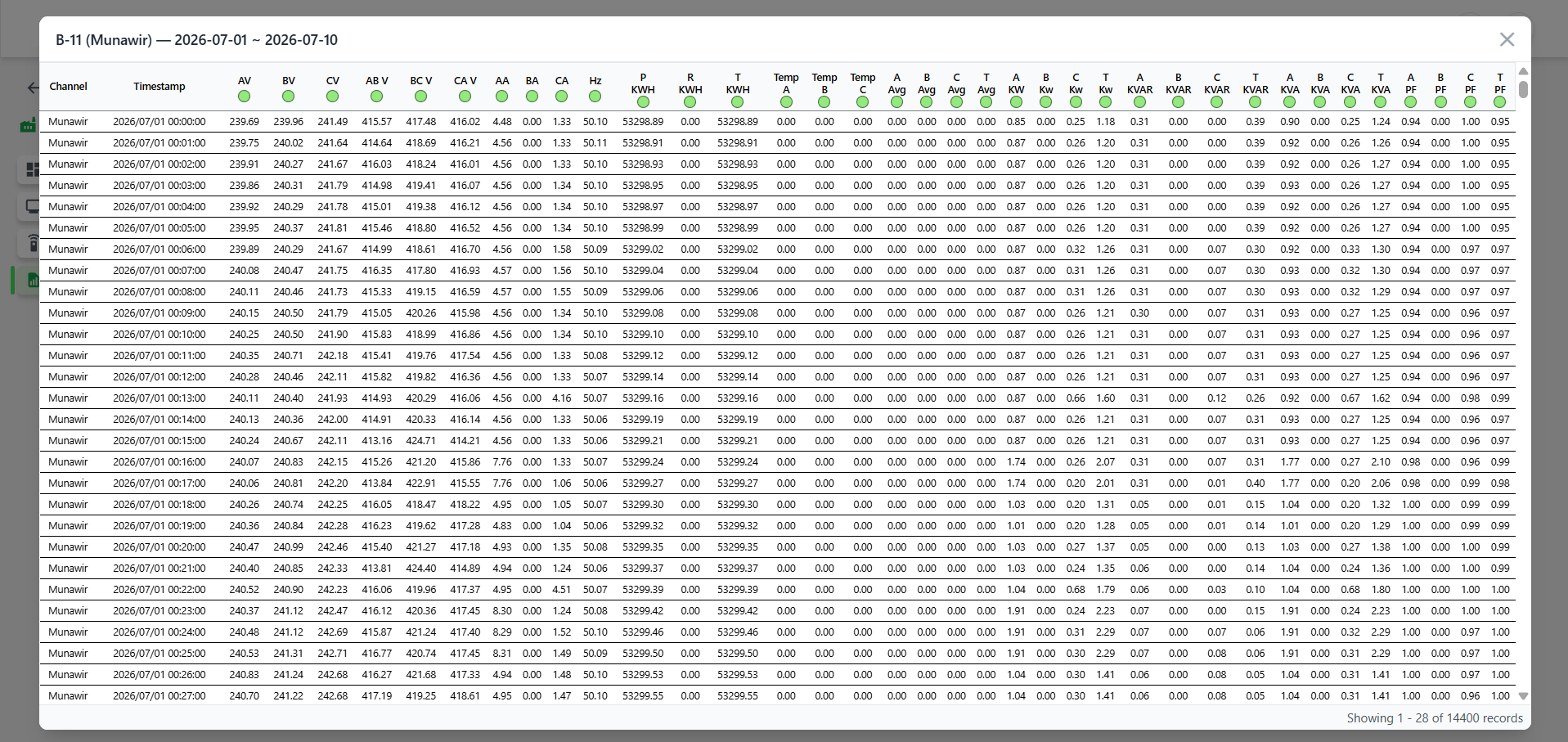Toggle the CA V column green circle
Viewport: 1568px width, 742px height.
pos(465,97)
